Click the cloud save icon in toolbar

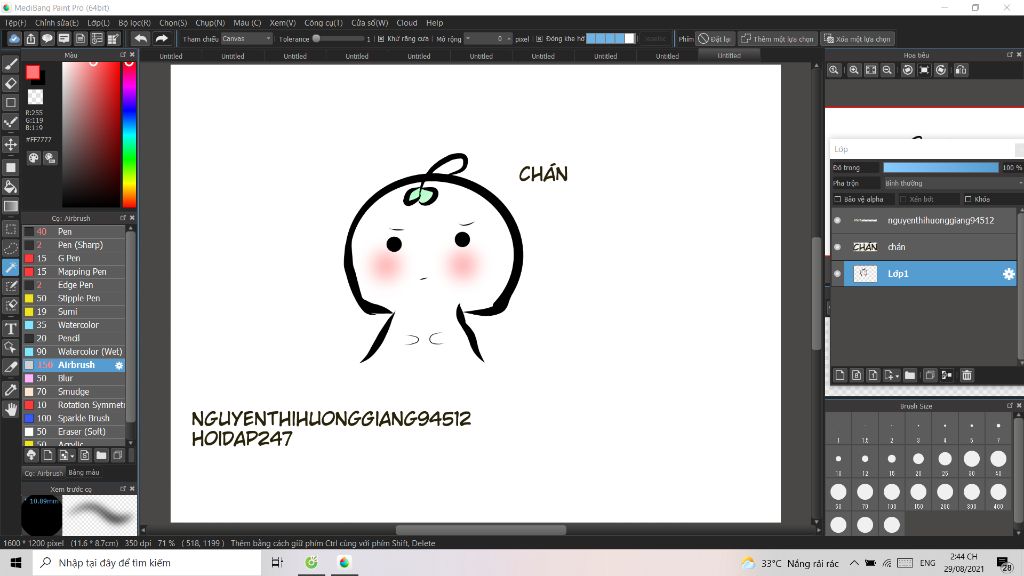[14, 39]
